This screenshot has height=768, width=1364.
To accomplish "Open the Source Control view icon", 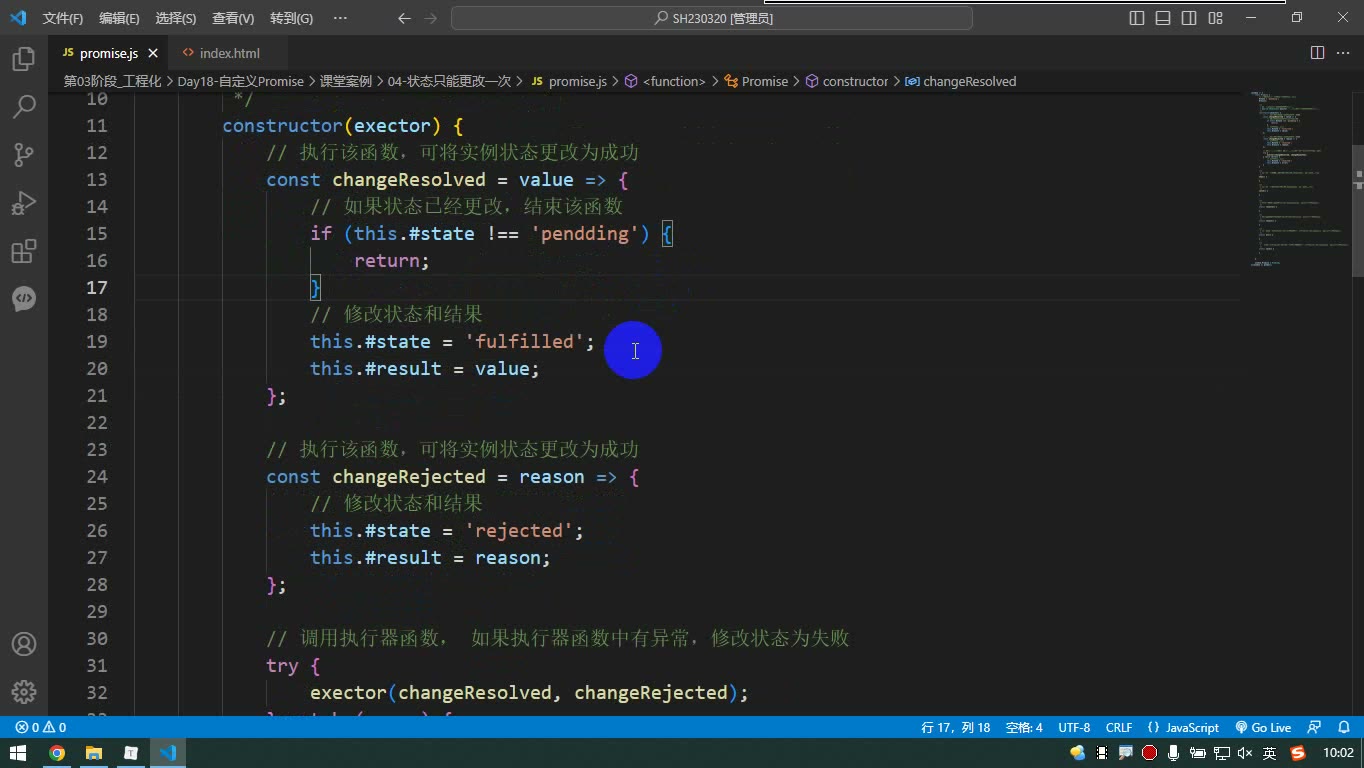I will click(x=24, y=154).
